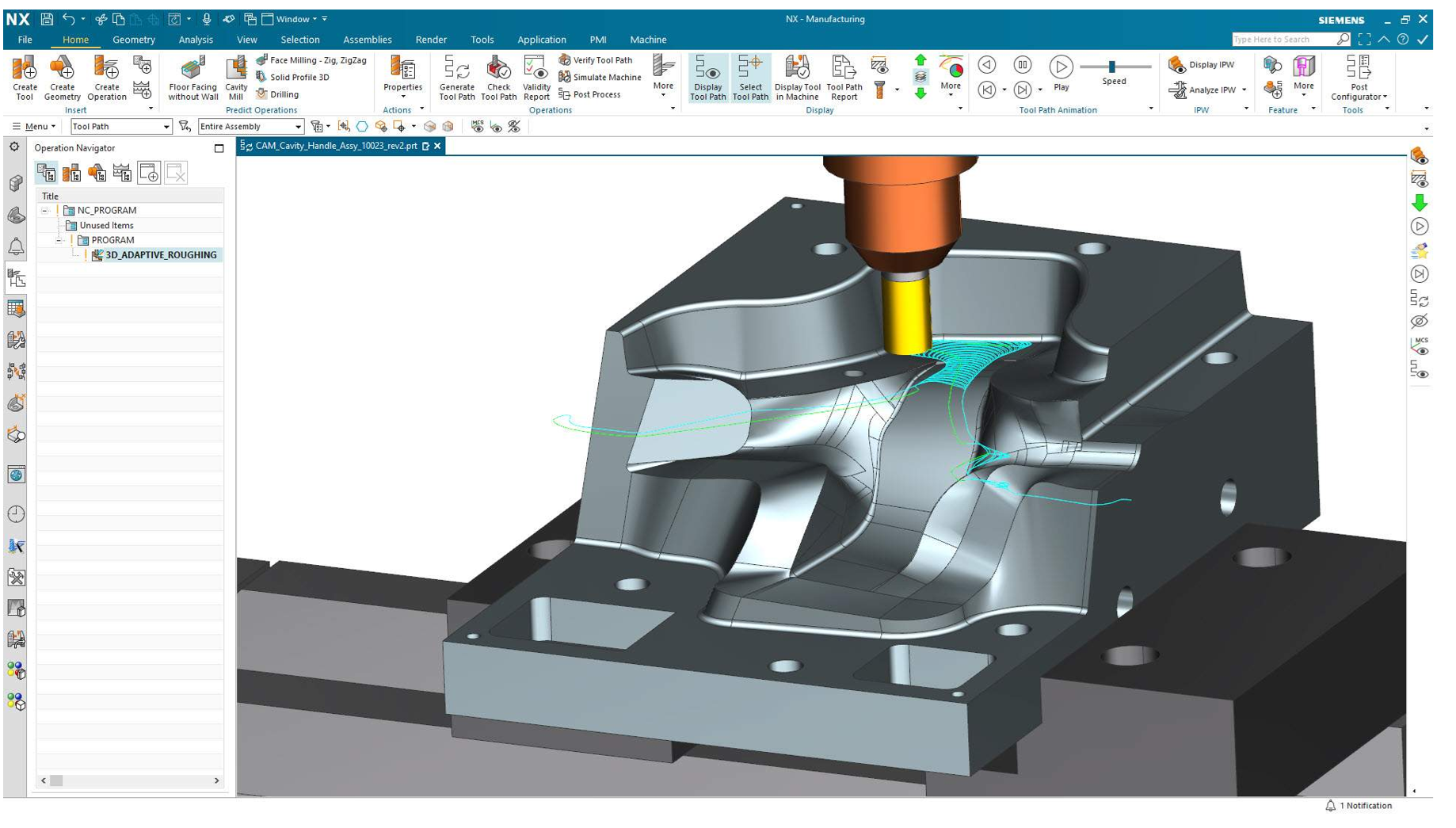Viewport: 1456px width, 828px height.
Task: Click the Save icon in title bar
Action: coord(47,19)
